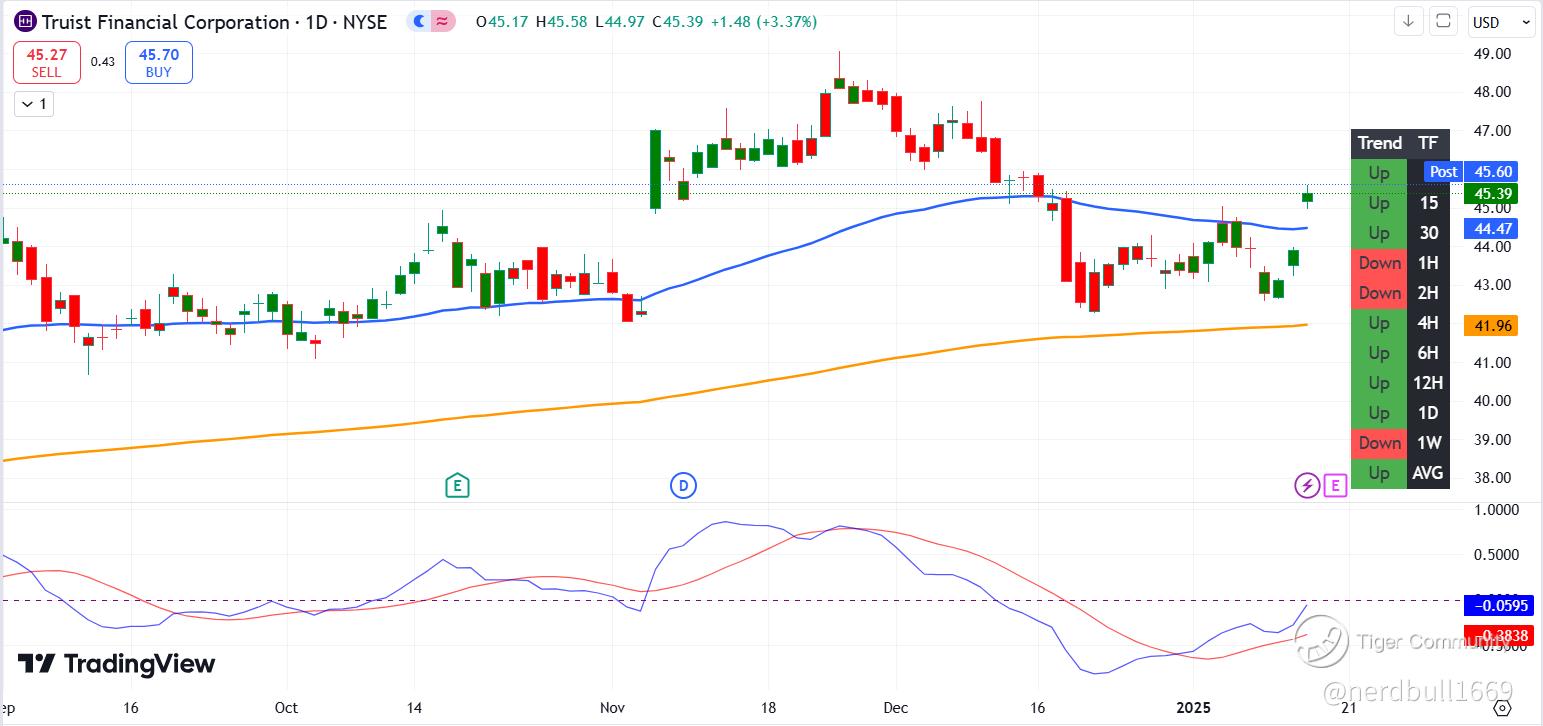This screenshot has width=1543, height=726.
Task: Expand the collapsed indicators legend chevron
Action: [34, 103]
